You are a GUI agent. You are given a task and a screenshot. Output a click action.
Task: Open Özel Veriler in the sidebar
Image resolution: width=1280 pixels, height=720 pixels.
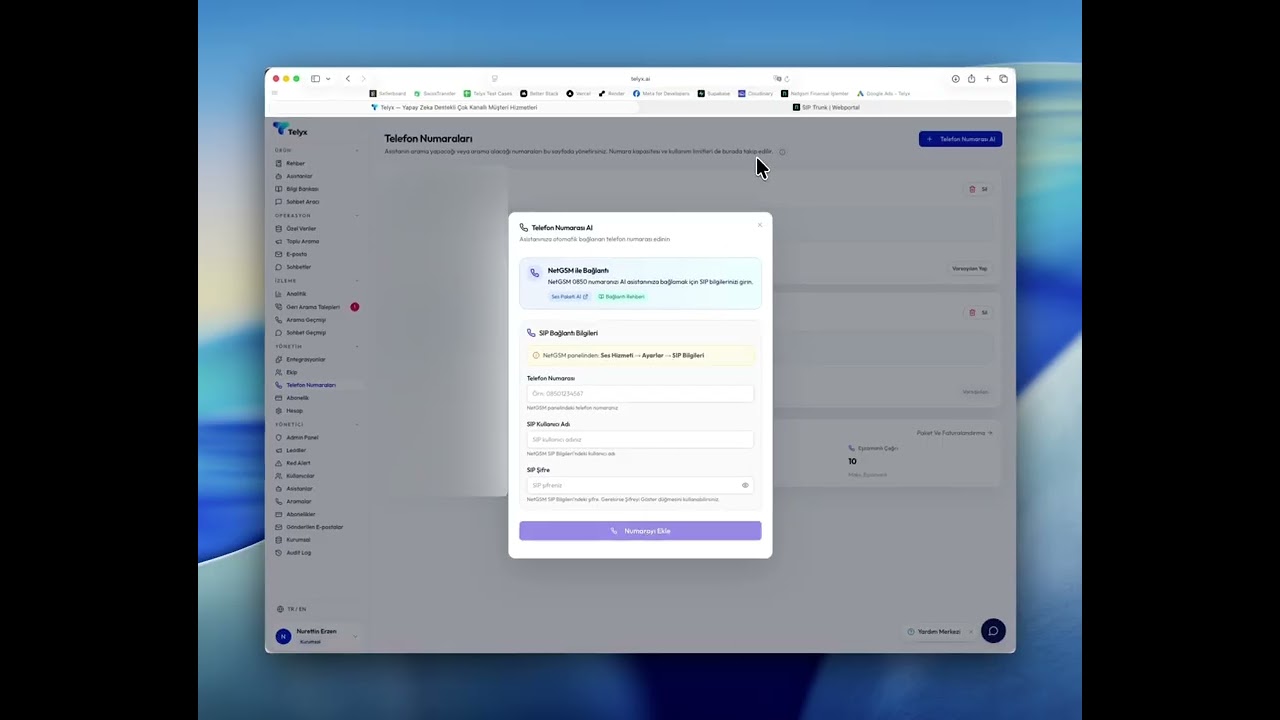(301, 228)
